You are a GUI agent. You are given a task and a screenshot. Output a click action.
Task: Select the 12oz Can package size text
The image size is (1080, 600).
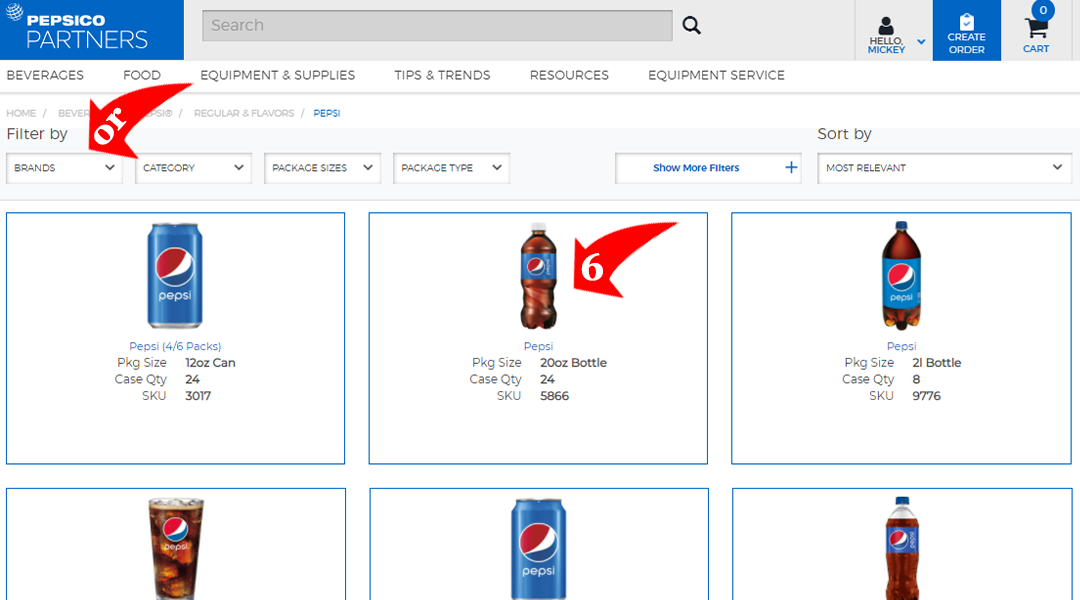[x=210, y=362]
